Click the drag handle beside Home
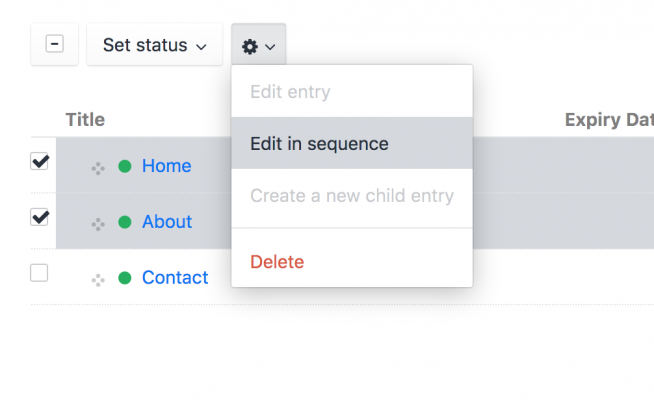The height and width of the screenshot is (400, 654). [98, 168]
